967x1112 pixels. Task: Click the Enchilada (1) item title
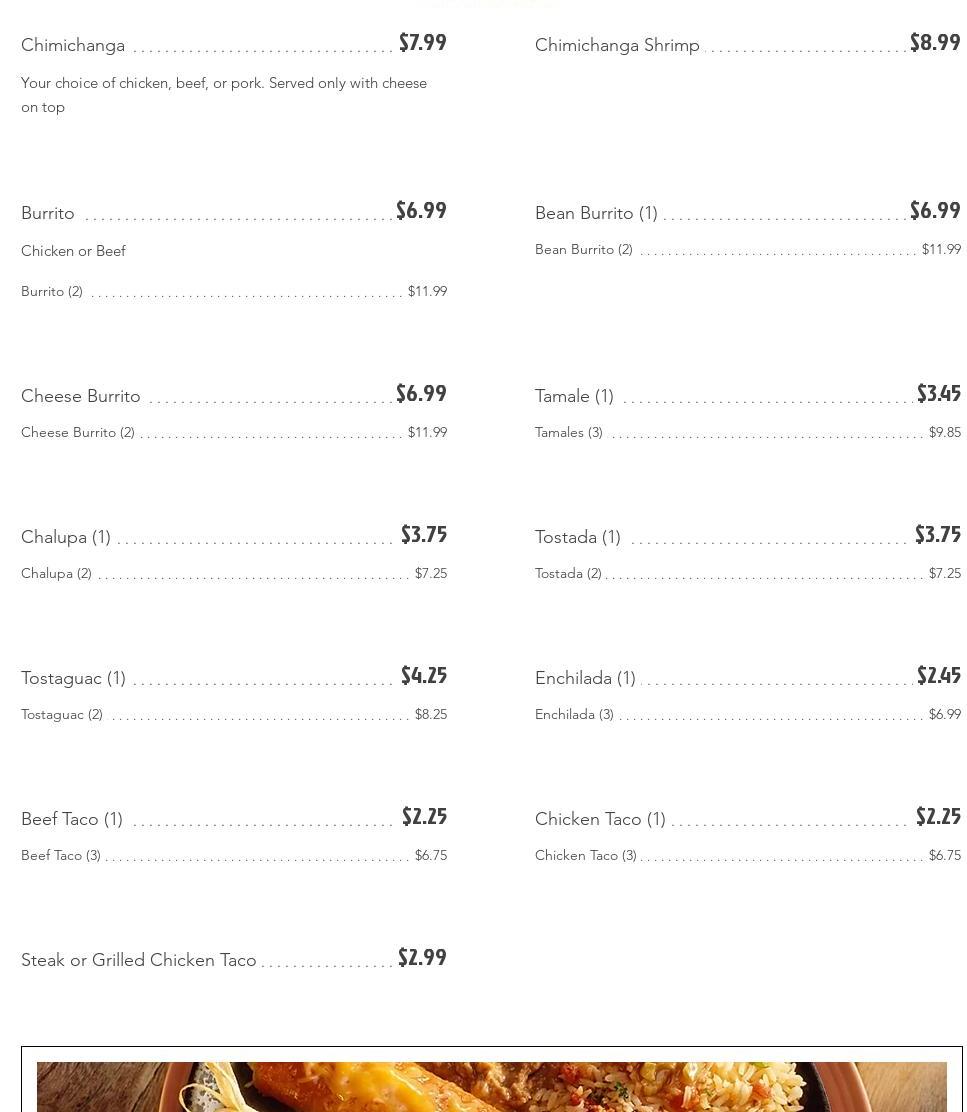click(x=585, y=678)
